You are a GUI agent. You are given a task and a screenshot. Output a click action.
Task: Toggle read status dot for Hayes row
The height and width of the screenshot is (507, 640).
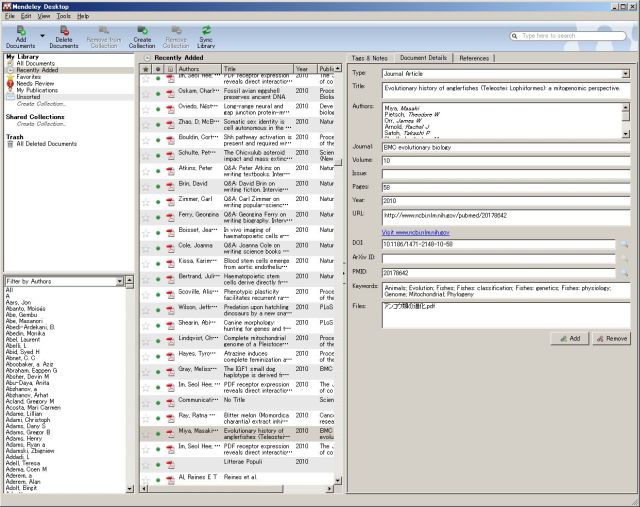[158, 357]
